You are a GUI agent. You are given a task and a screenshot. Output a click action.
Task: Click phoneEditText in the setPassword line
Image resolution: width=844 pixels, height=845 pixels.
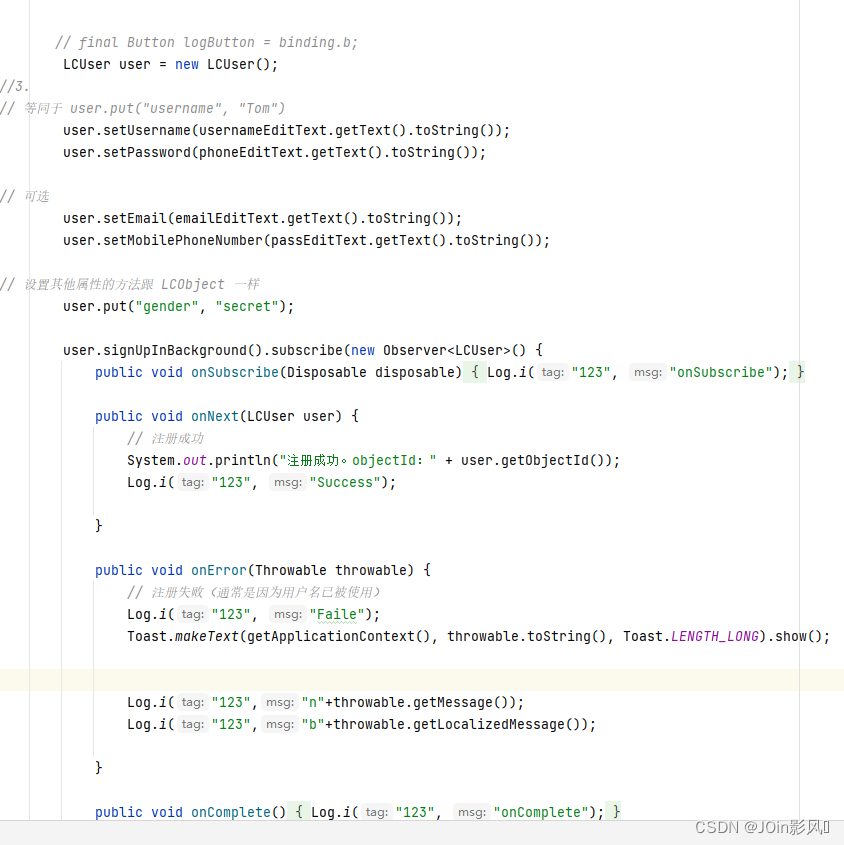[x=251, y=153]
